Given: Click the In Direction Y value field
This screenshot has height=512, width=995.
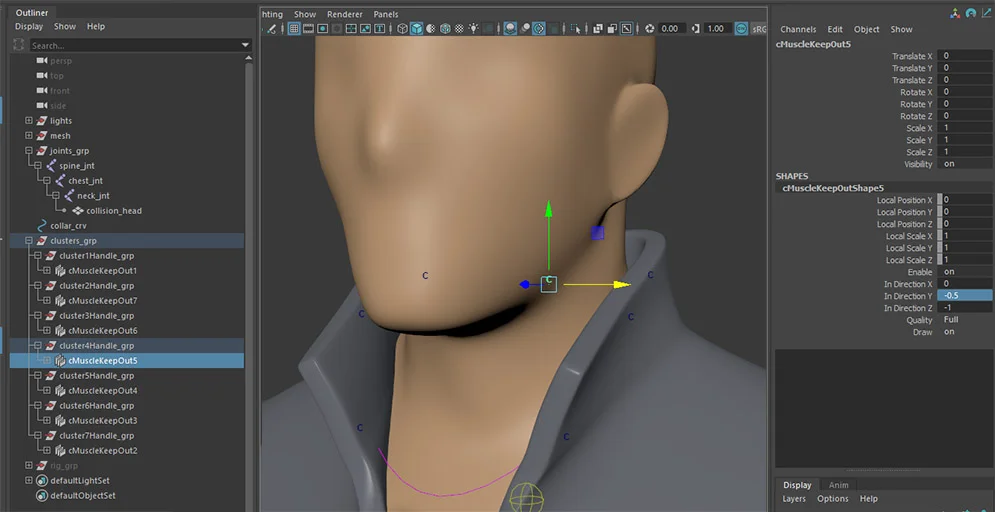Looking at the screenshot, I should pos(966,296).
